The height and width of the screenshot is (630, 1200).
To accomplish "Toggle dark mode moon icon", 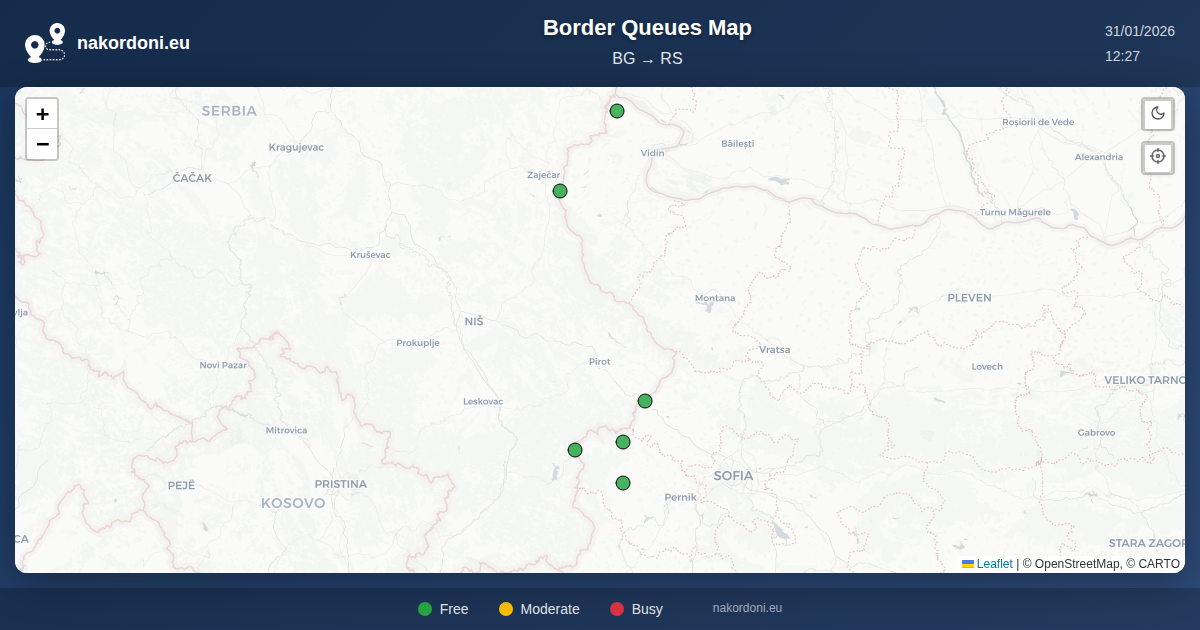I will [x=1158, y=113].
